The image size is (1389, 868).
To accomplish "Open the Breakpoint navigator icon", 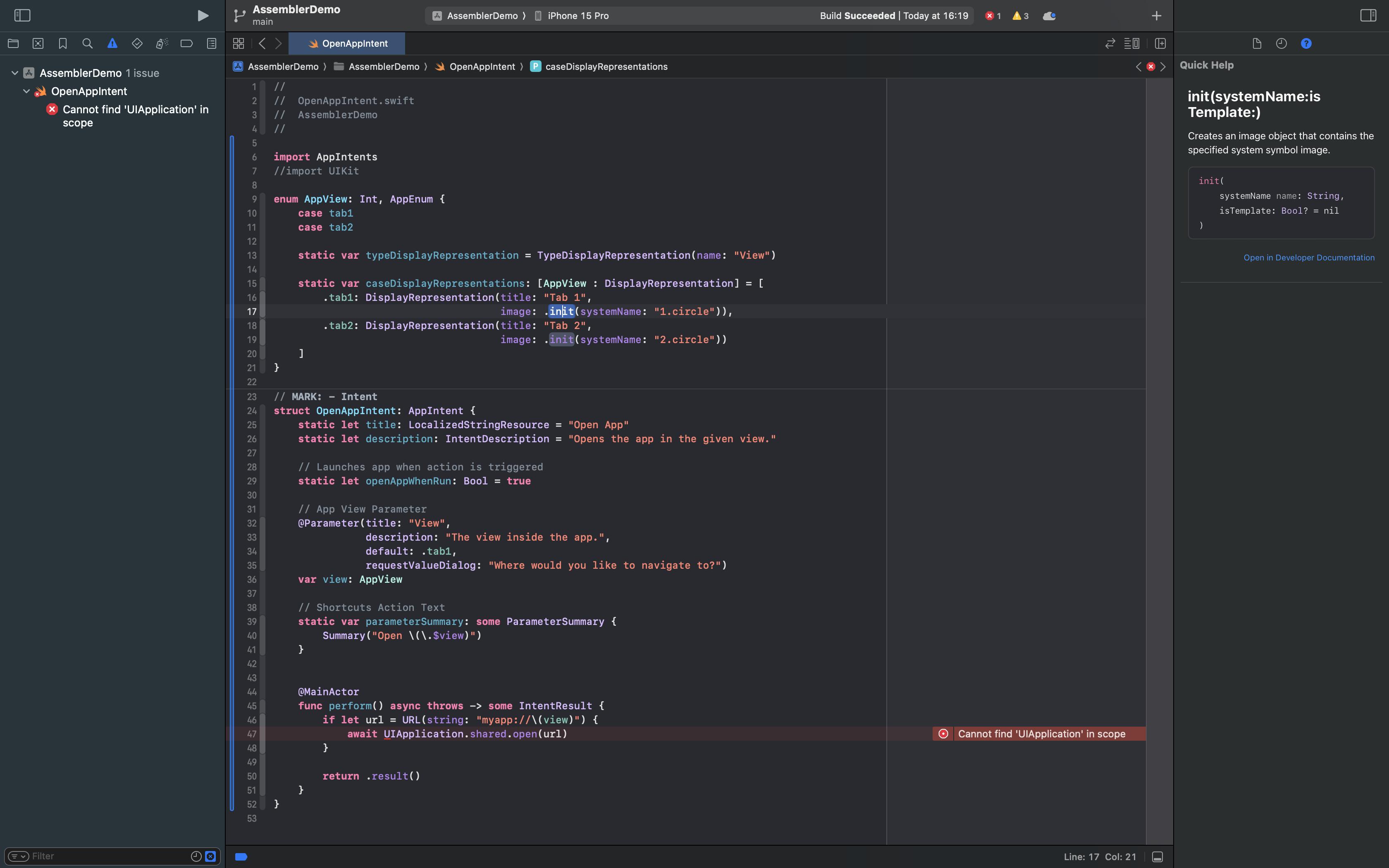I will click(186, 44).
